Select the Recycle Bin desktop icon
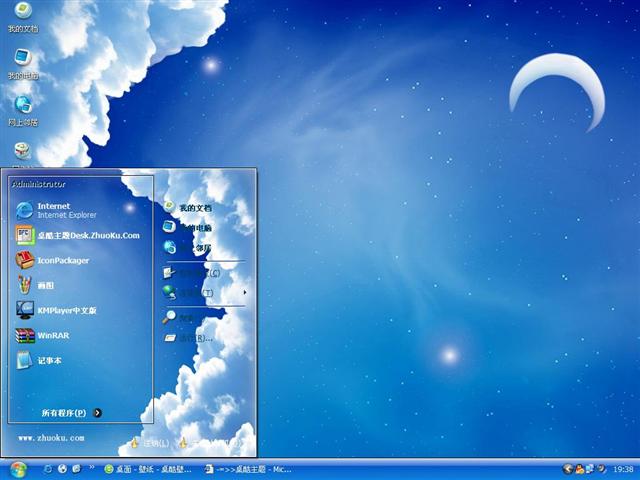The height and width of the screenshot is (480, 640). 23,153
